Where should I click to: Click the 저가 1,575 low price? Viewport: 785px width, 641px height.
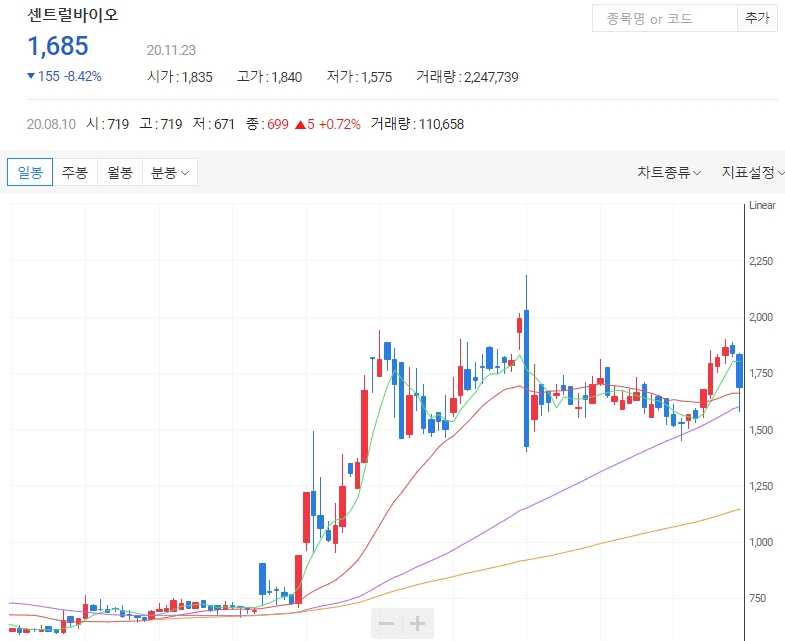[x=359, y=77]
